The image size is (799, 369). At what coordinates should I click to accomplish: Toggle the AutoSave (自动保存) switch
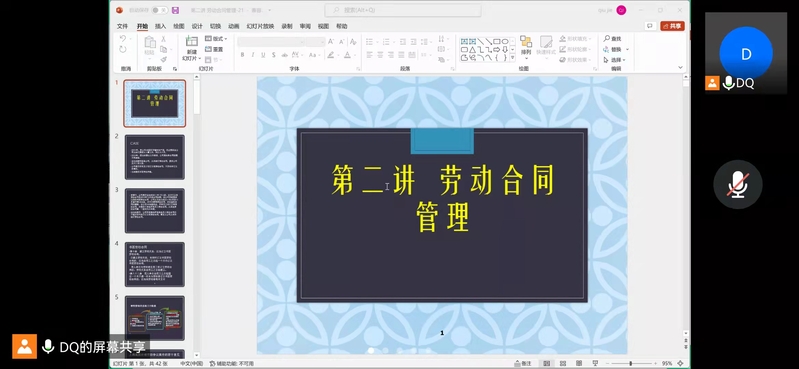coord(159,10)
